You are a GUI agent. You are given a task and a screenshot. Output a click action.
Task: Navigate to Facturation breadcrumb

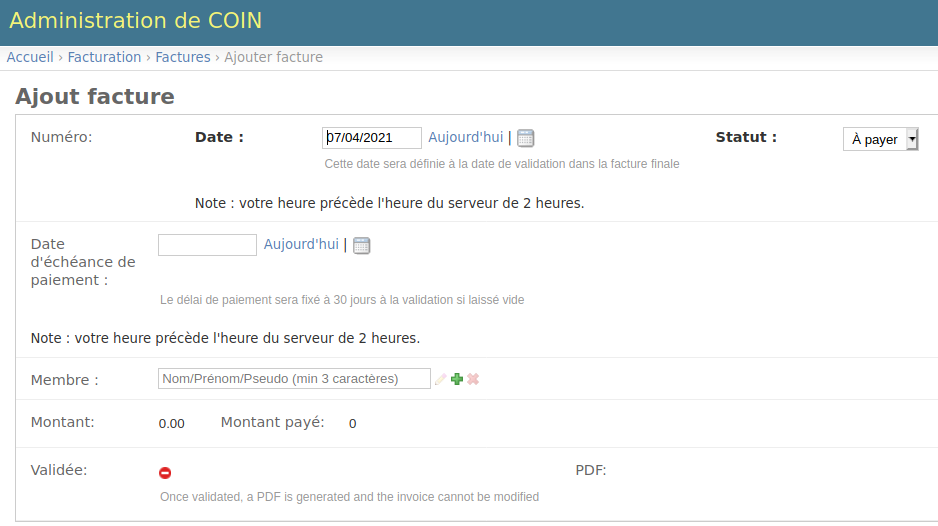(x=104, y=57)
